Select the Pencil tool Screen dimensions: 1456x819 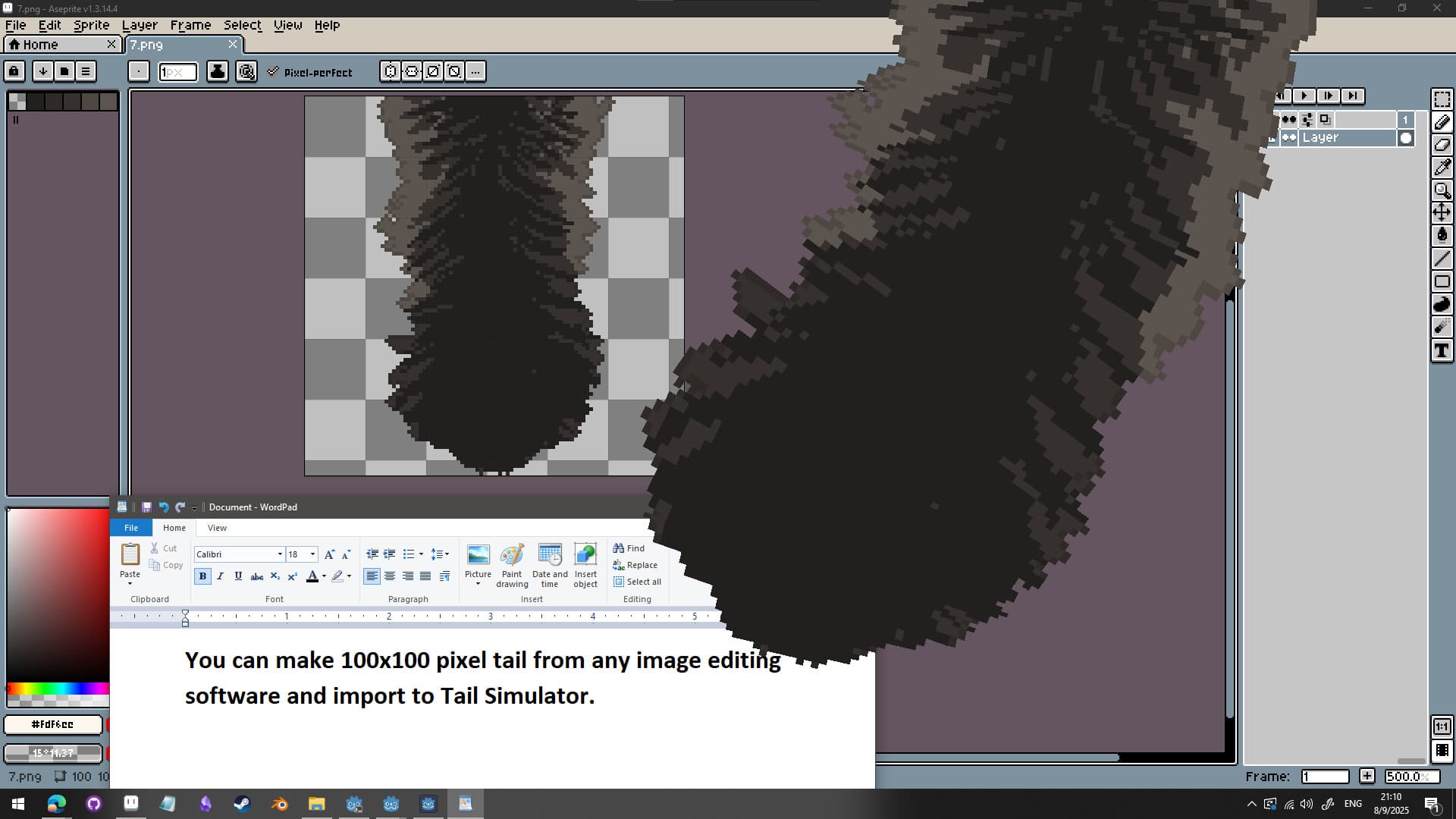1442,122
